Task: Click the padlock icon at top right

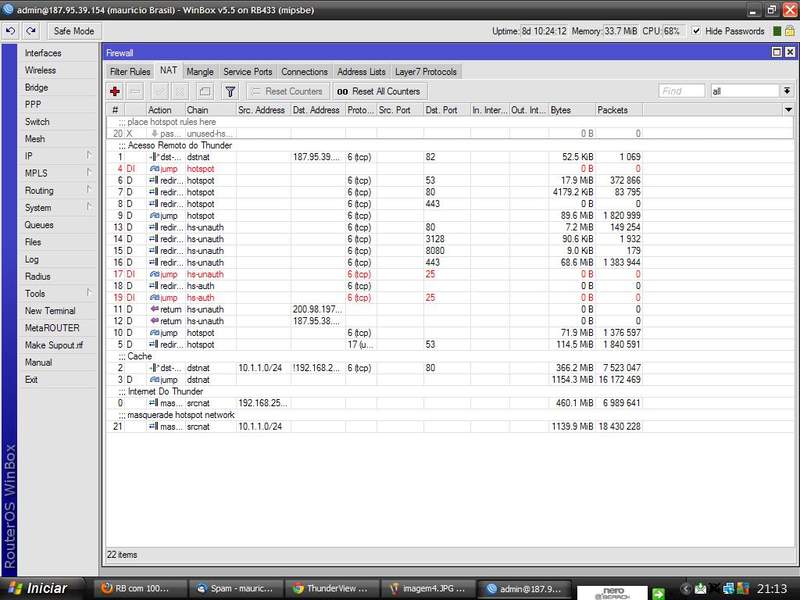Action: coord(790,31)
